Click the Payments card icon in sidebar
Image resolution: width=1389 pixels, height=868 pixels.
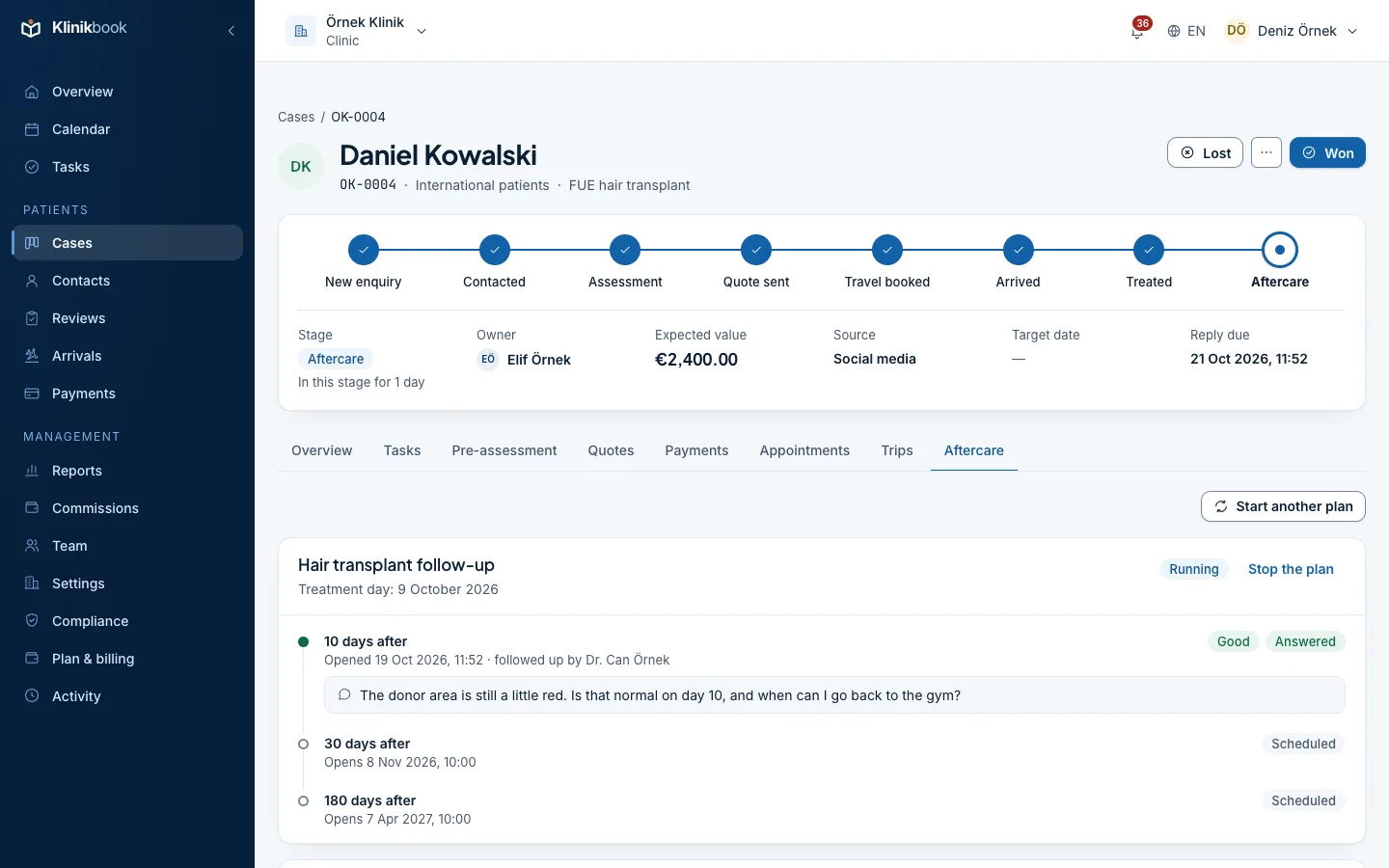[x=32, y=393]
